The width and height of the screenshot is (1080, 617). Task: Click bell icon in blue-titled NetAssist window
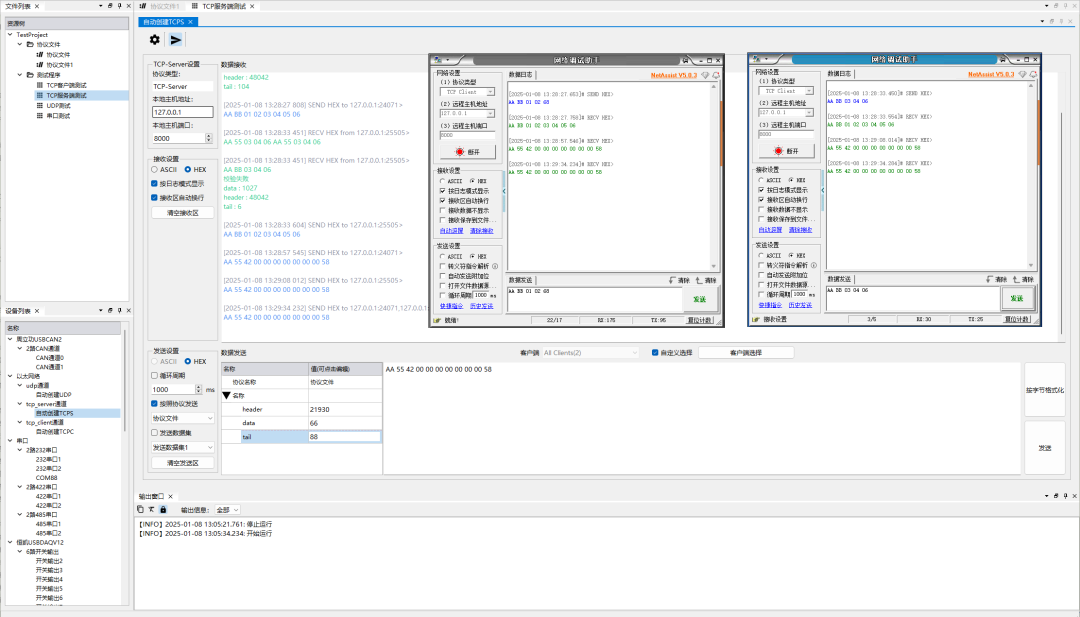point(1033,74)
